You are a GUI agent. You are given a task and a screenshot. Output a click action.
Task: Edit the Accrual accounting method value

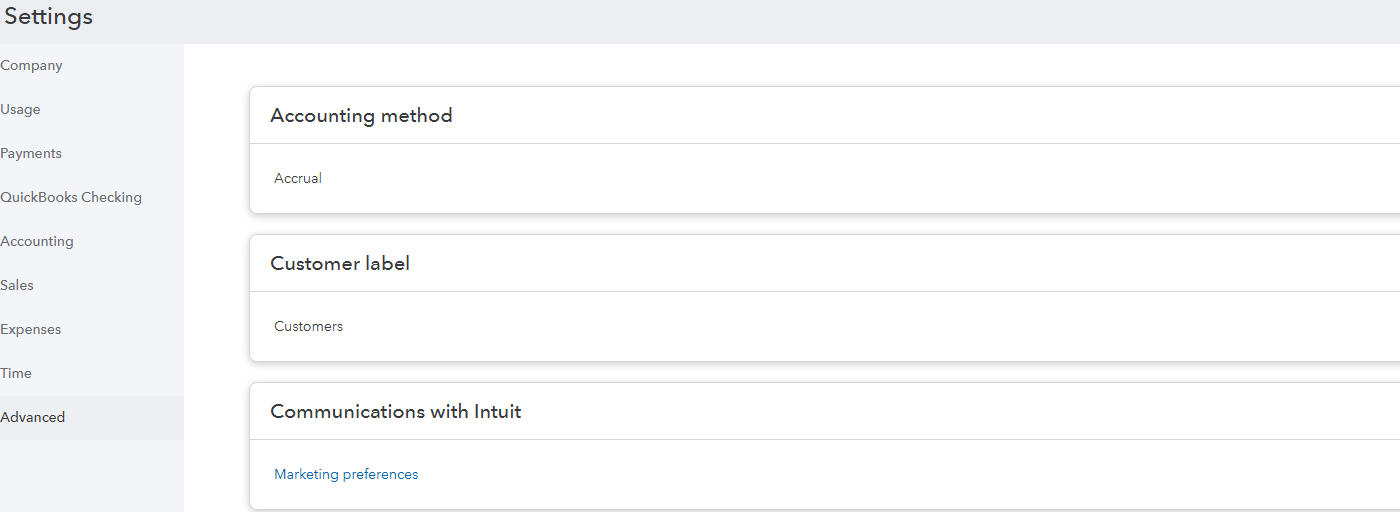298,179
